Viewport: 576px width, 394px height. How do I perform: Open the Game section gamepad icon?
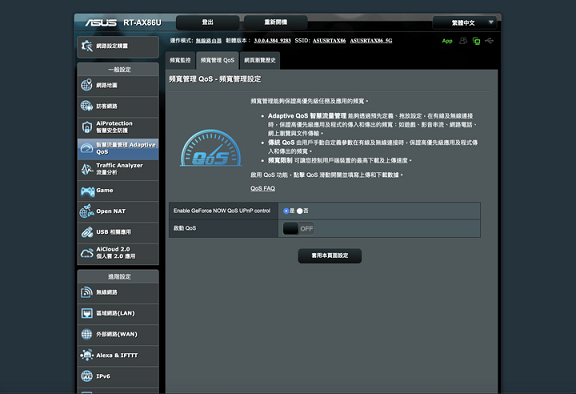[87, 191]
